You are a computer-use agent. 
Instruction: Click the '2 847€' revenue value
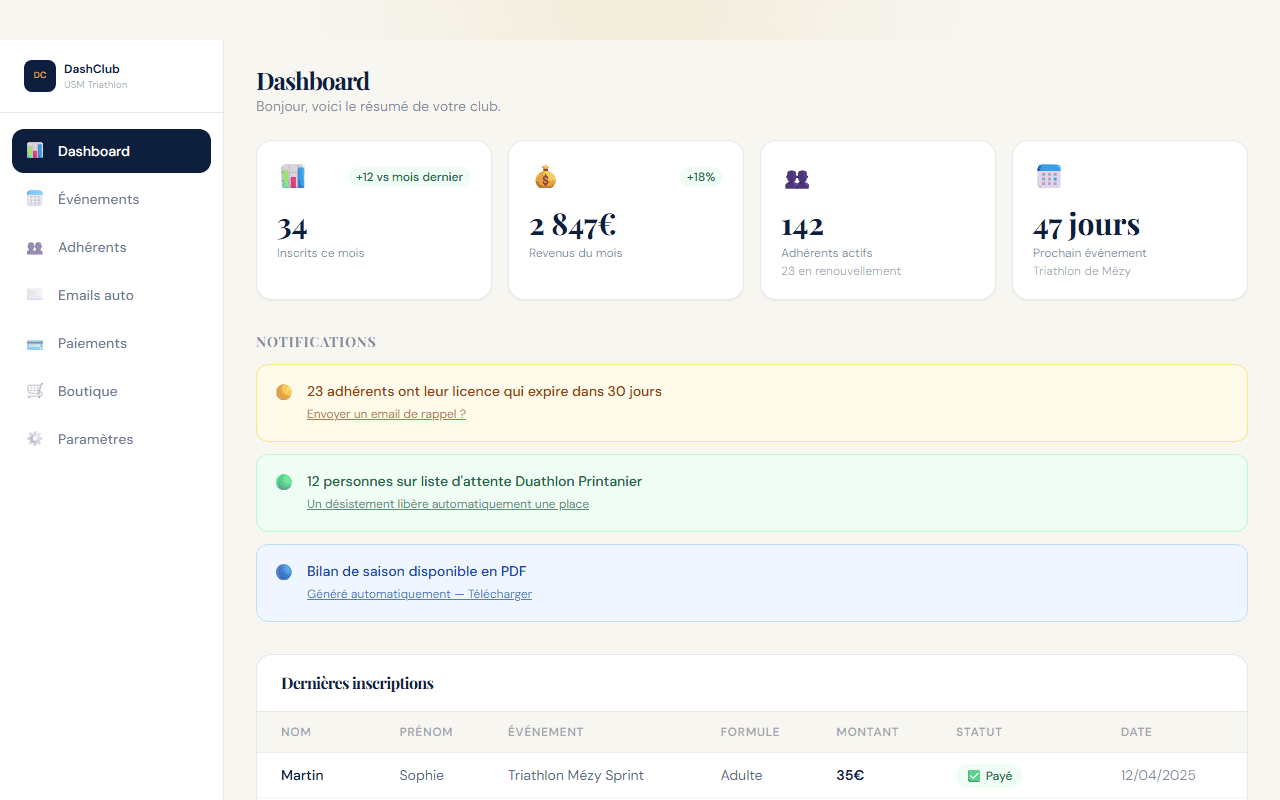(x=573, y=226)
